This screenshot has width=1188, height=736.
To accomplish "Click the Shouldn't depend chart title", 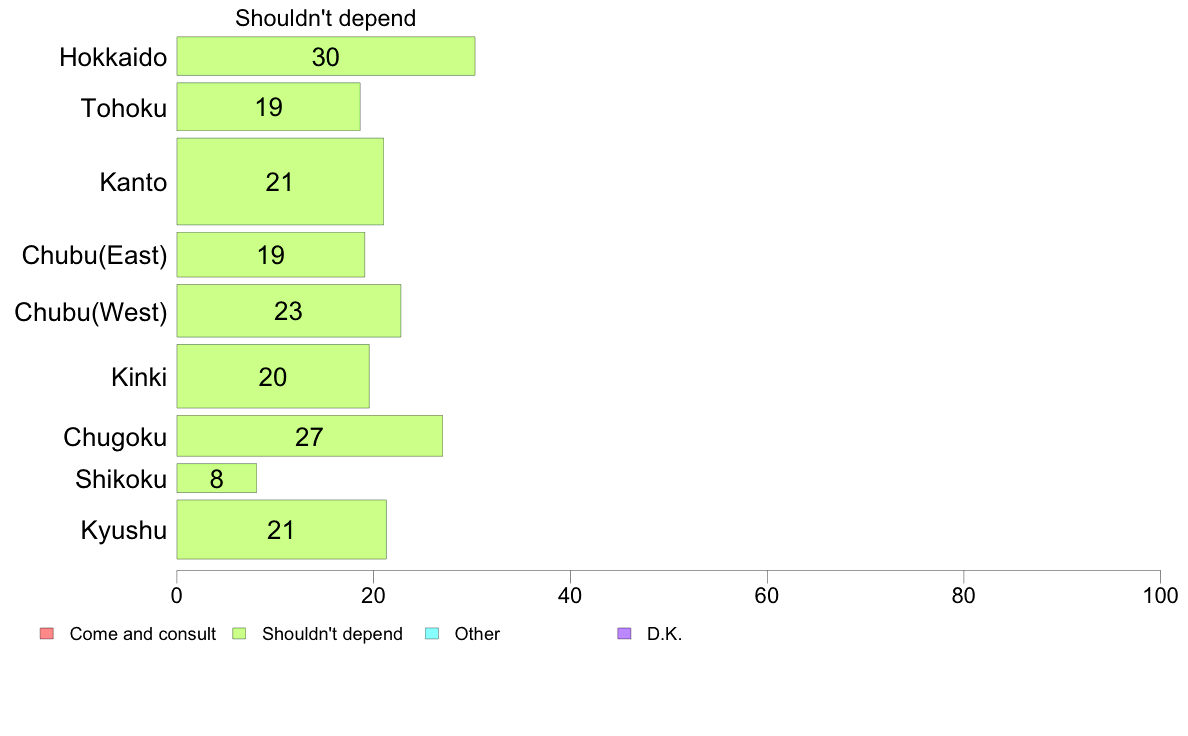I will pyautogui.click(x=326, y=18).
